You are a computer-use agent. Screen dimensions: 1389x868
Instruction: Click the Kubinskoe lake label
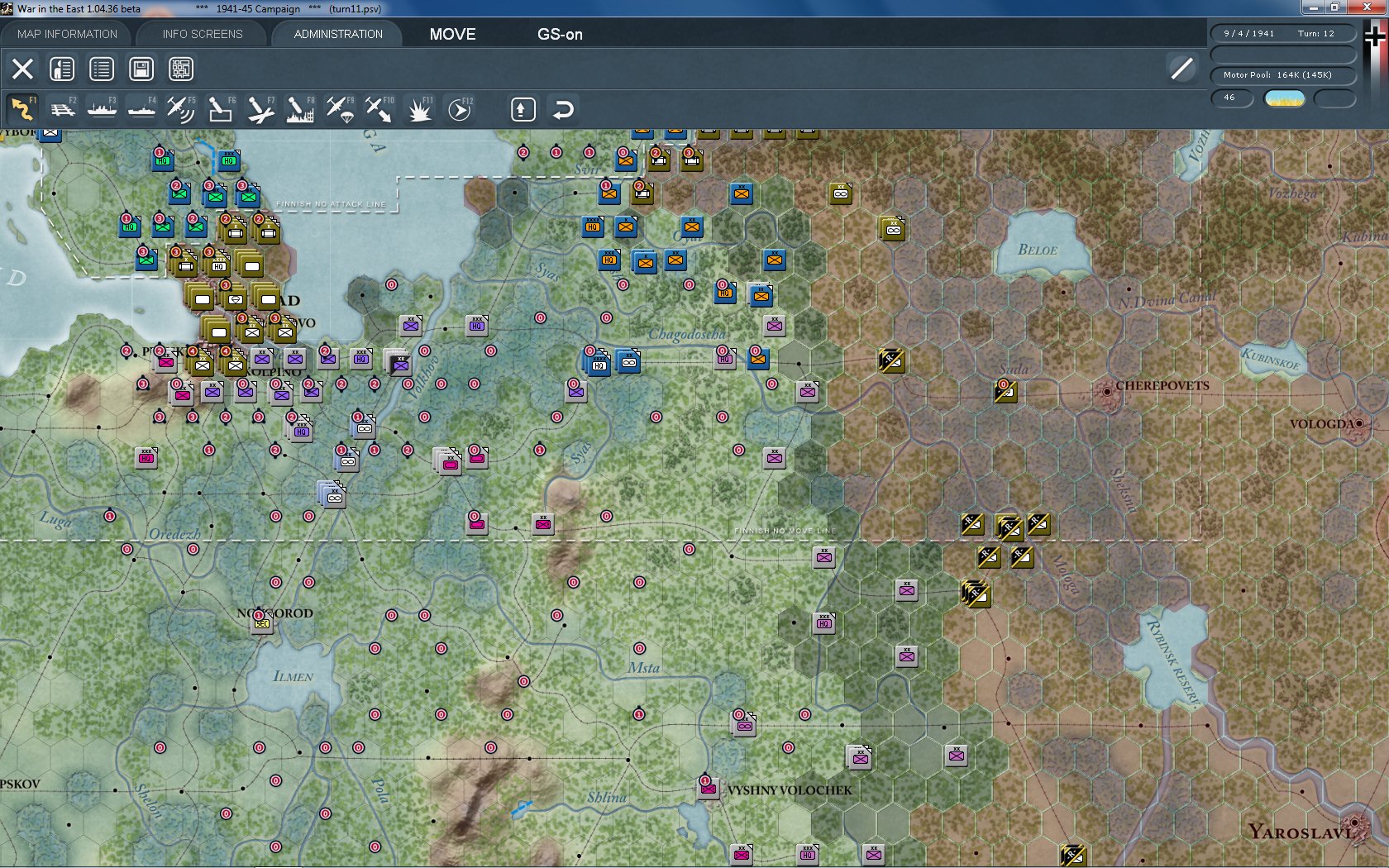(x=1271, y=359)
